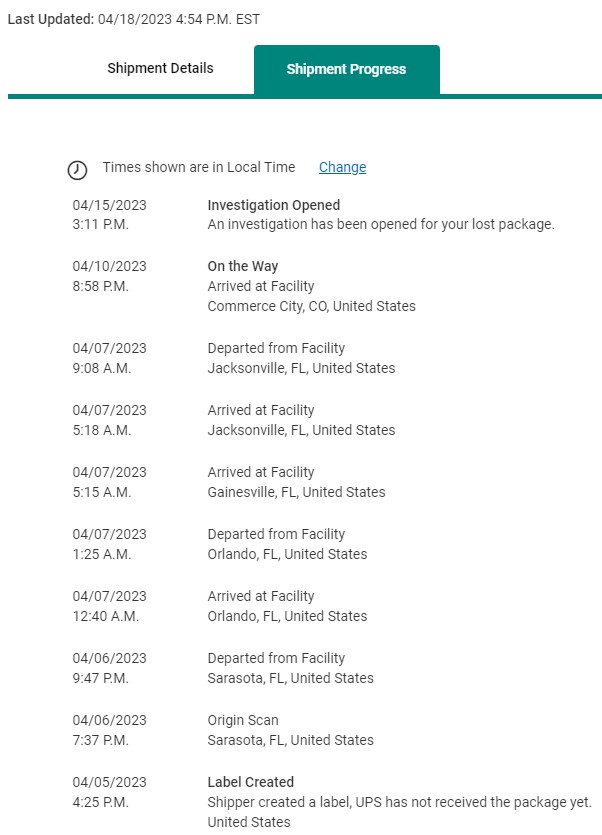Click the 04/10/2023 date entry
This screenshot has height=835, width=602.
pyautogui.click(x=109, y=267)
